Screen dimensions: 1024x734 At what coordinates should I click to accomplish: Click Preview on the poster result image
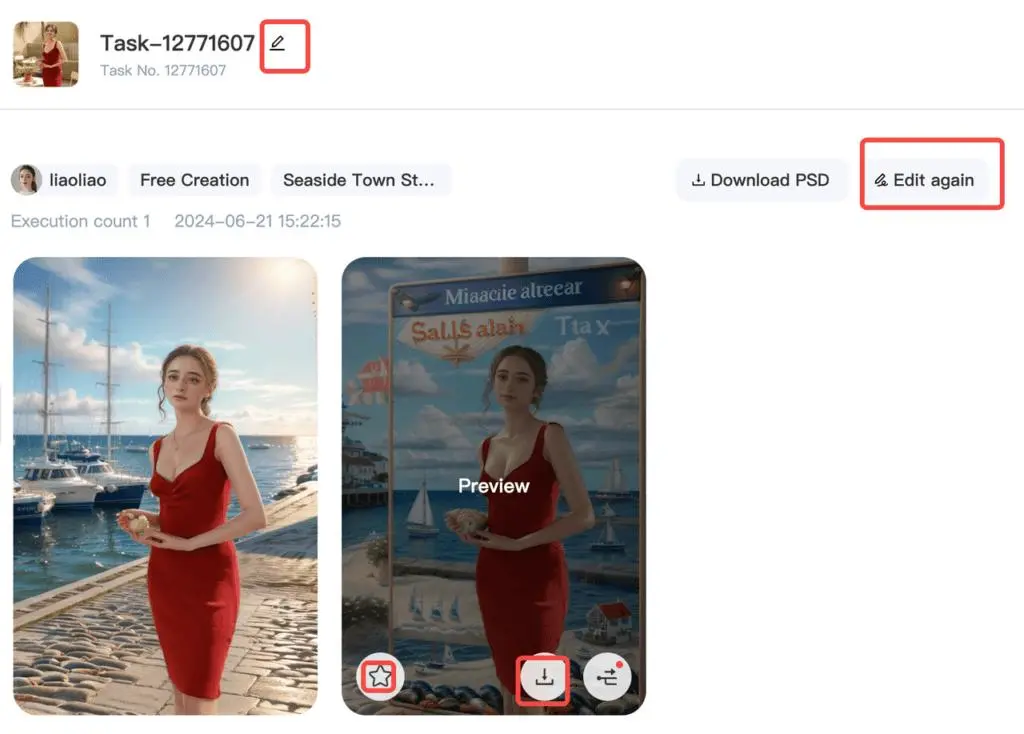494,486
